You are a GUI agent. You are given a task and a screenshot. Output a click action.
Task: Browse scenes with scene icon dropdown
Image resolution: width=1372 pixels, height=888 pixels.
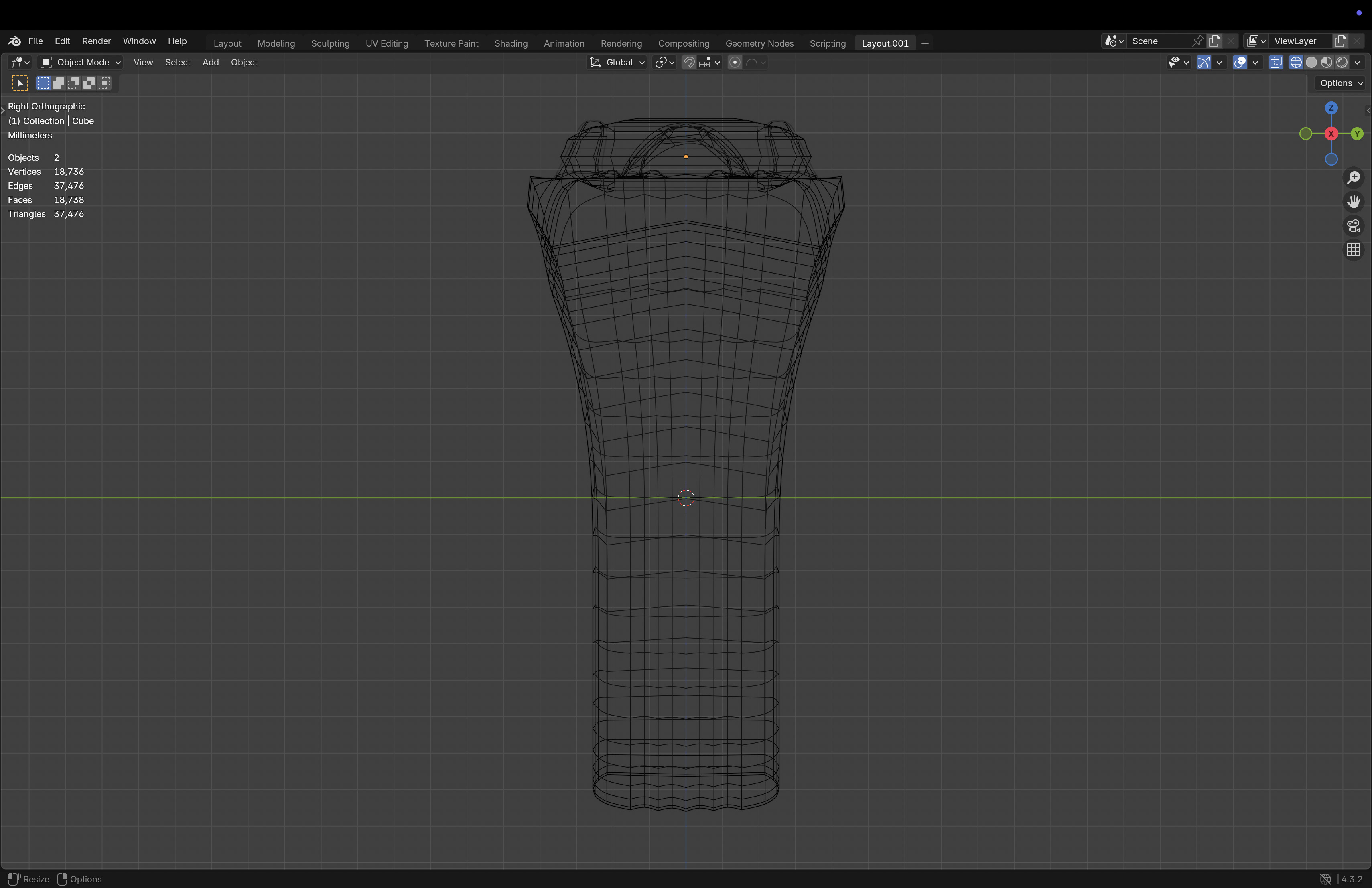click(1114, 41)
